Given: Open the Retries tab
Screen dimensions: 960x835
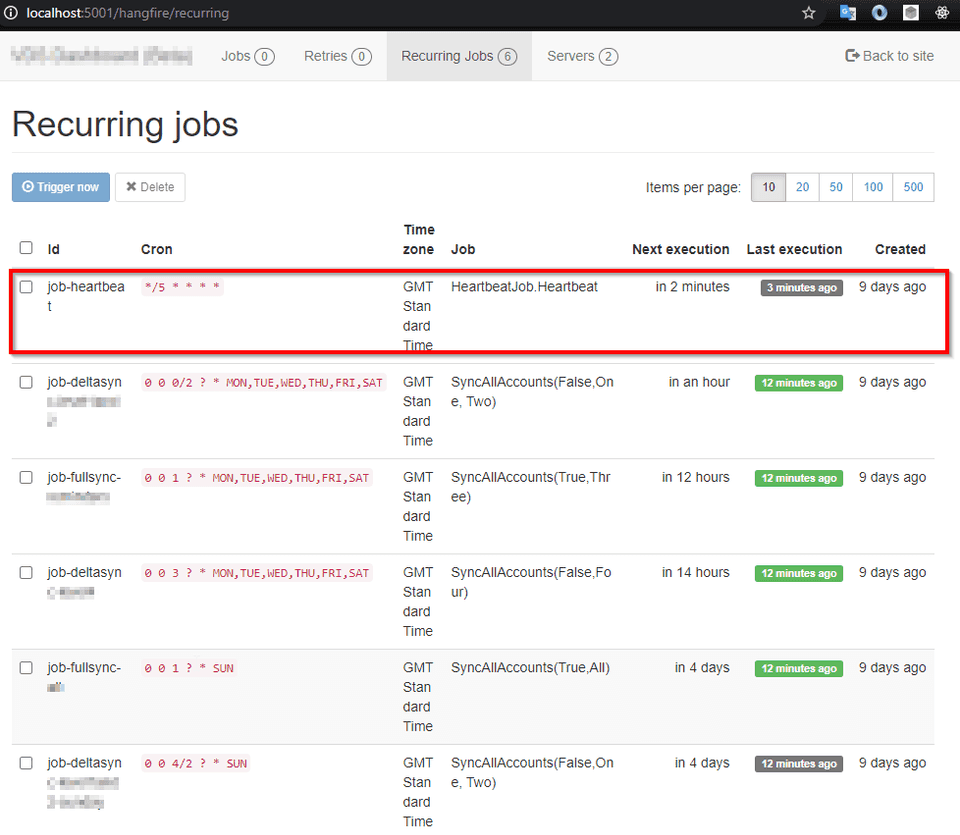Looking at the screenshot, I should click(x=337, y=56).
